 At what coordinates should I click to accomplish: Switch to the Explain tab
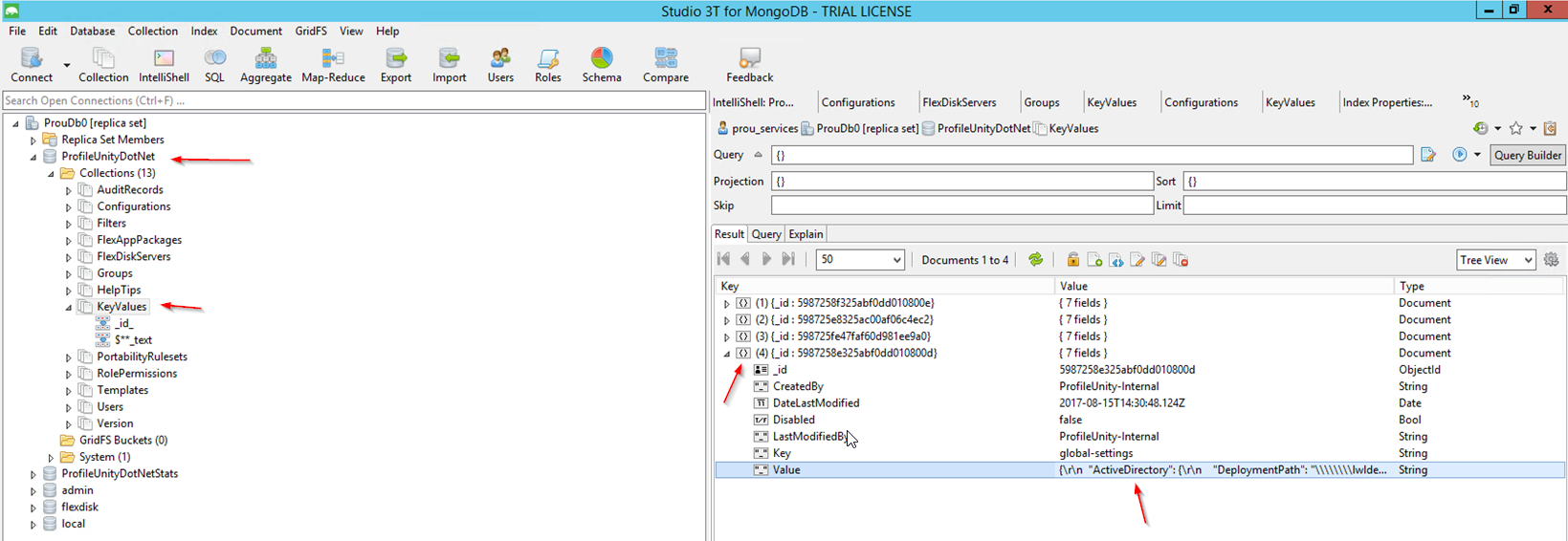point(806,234)
